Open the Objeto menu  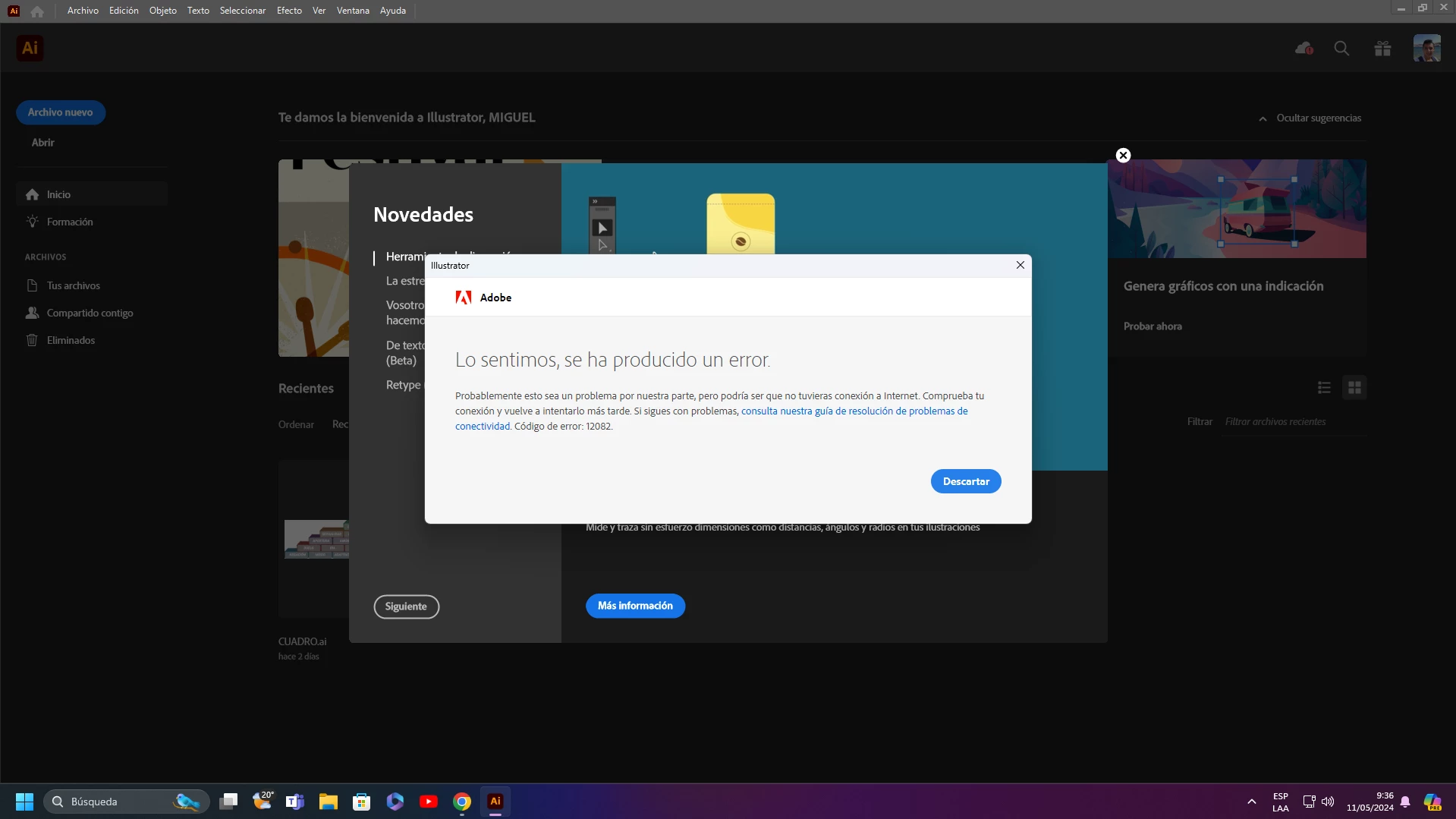(163, 11)
